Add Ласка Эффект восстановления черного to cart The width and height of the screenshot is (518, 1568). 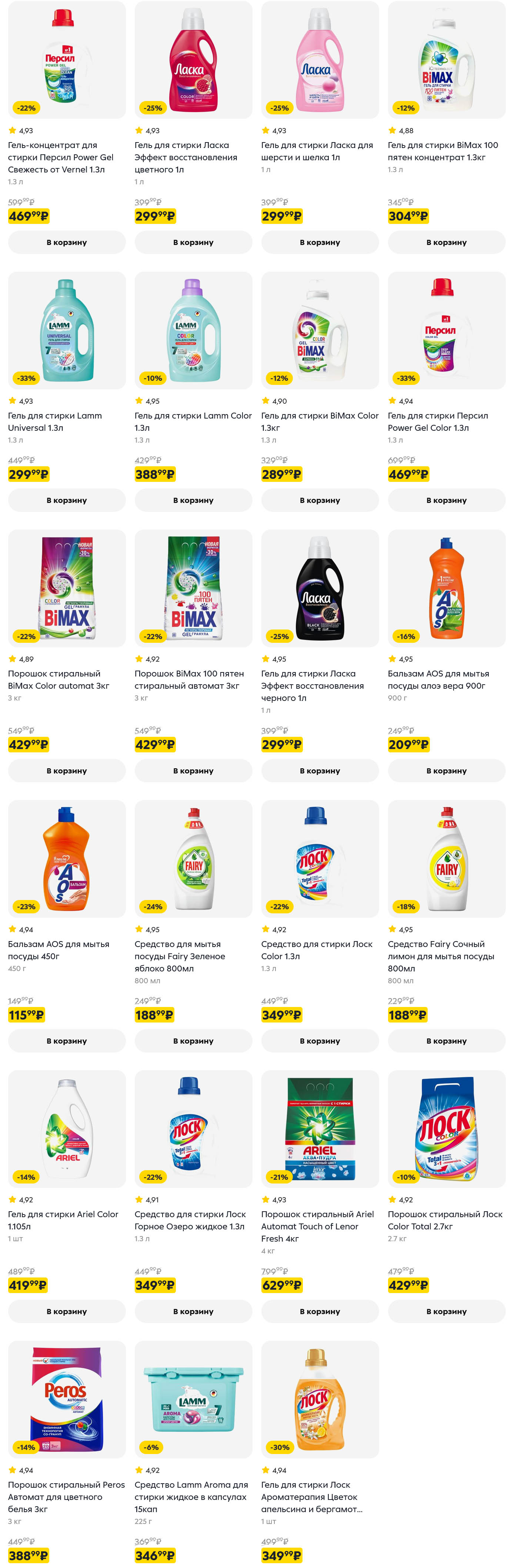[x=320, y=770]
